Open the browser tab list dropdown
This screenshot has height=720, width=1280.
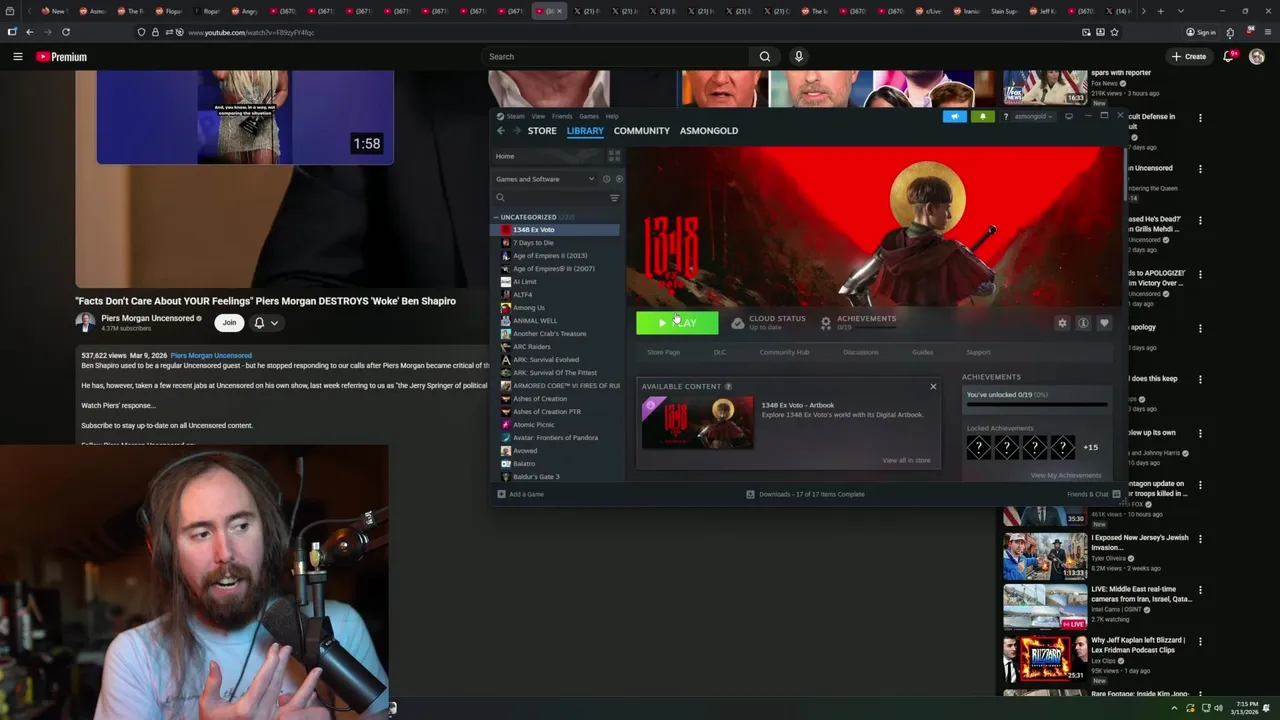tap(1181, 11)
